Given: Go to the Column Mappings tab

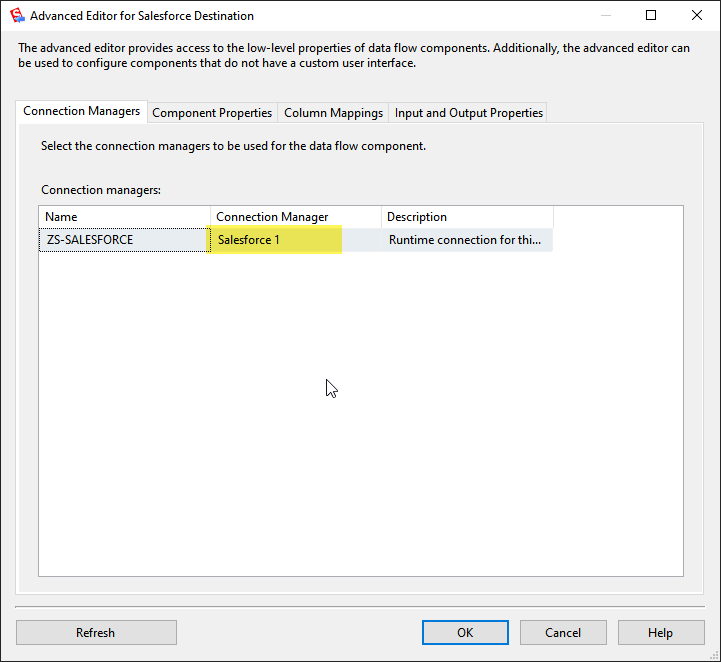Looking at the screenshot, I should click(333, 113).
